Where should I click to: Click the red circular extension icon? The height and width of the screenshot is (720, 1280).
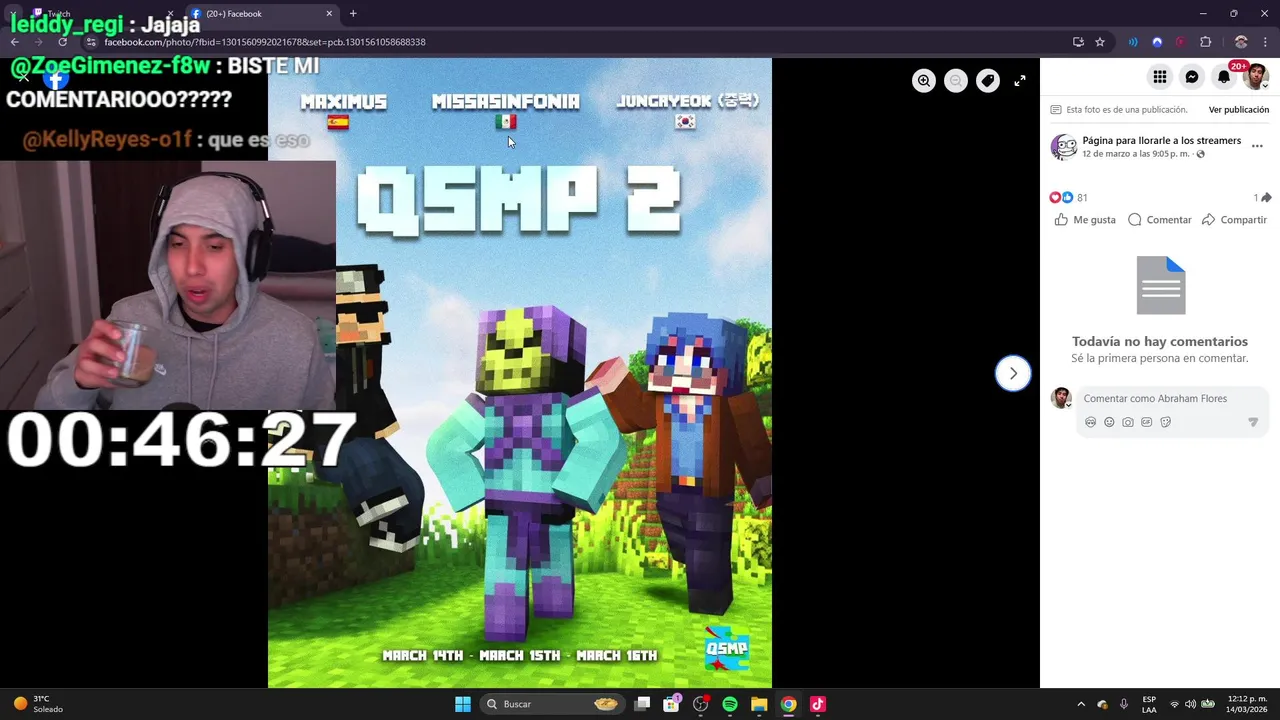point(1181,42)
